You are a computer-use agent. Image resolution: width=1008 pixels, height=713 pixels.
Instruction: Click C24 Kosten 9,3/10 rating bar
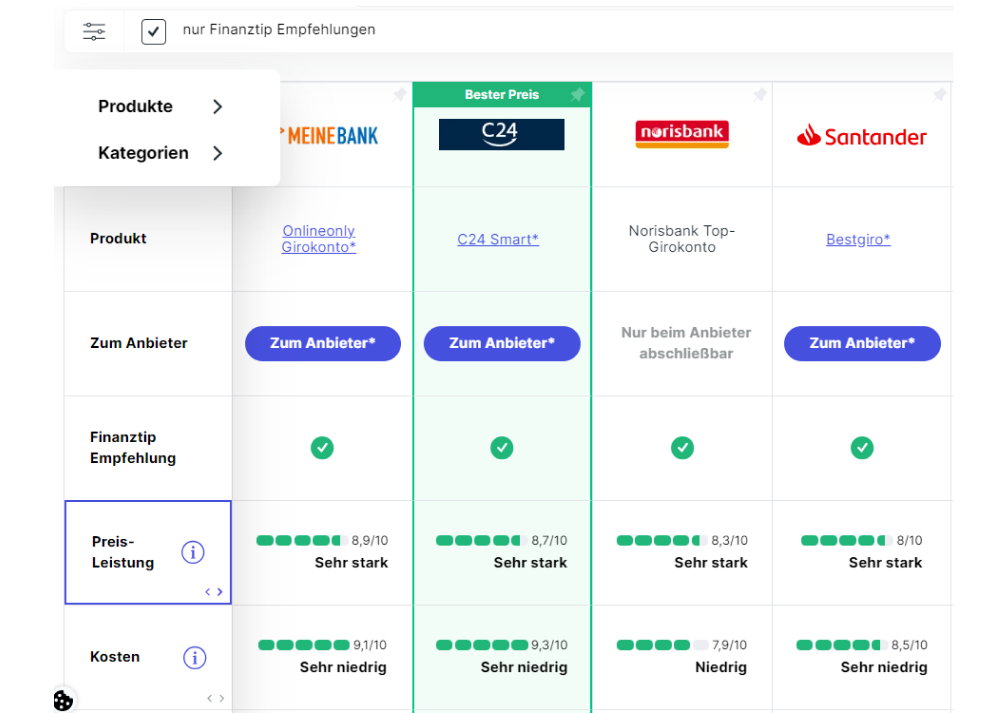[482, 645]
